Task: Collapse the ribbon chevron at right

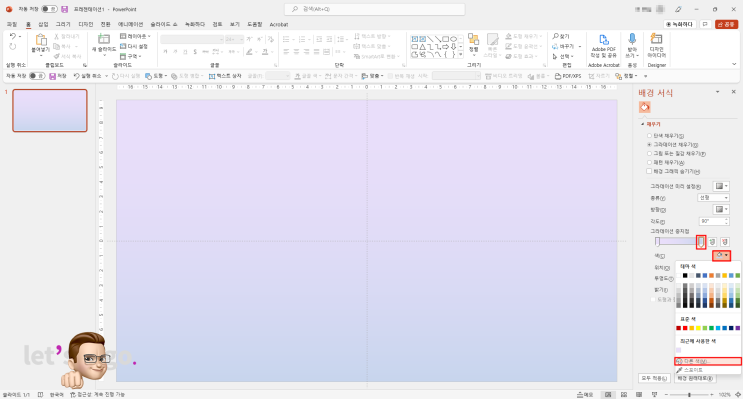Action: pyautogui.click(x=734, y=64)
